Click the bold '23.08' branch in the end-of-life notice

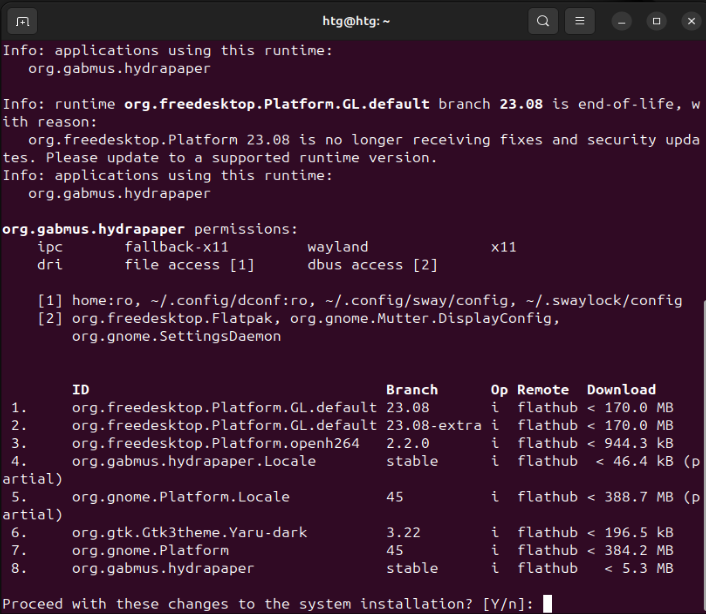pos(521,104)
